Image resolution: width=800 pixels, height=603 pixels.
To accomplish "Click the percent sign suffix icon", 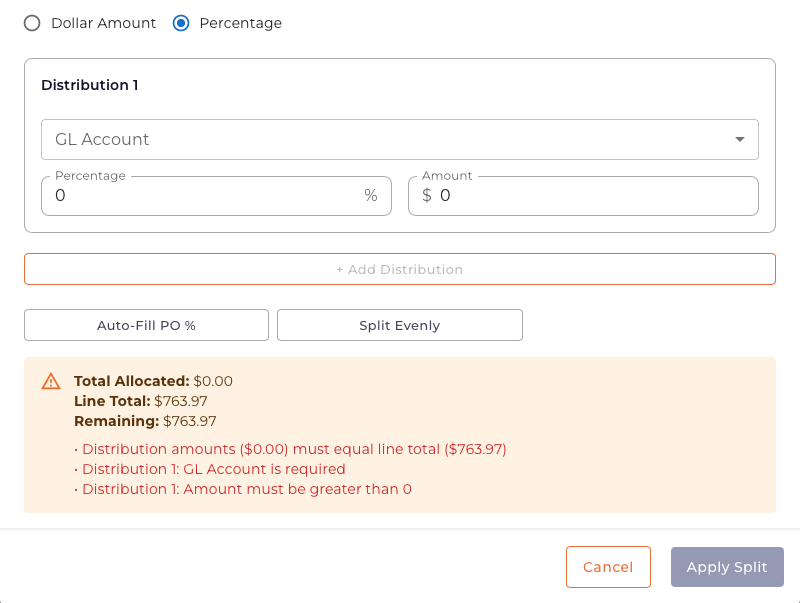I will point(371,196).
